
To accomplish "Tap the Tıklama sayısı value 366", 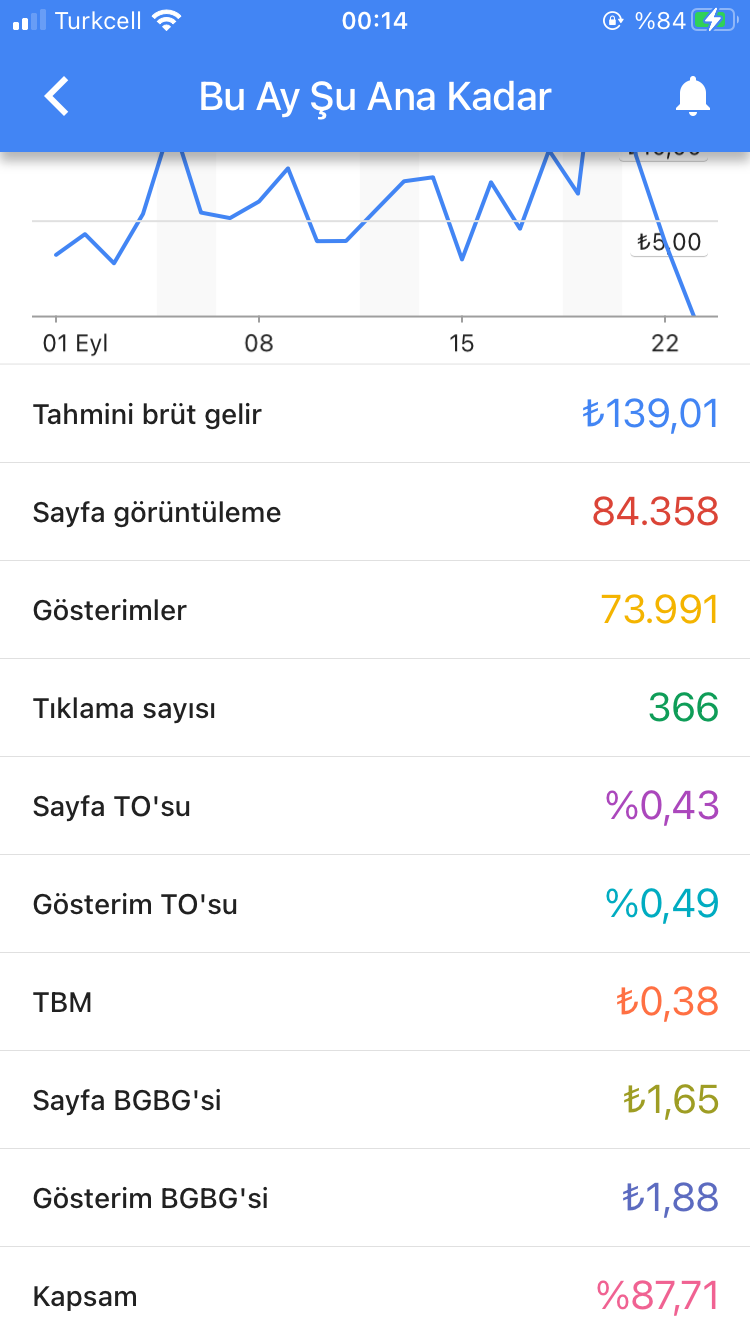I will (x=684, y=708).
